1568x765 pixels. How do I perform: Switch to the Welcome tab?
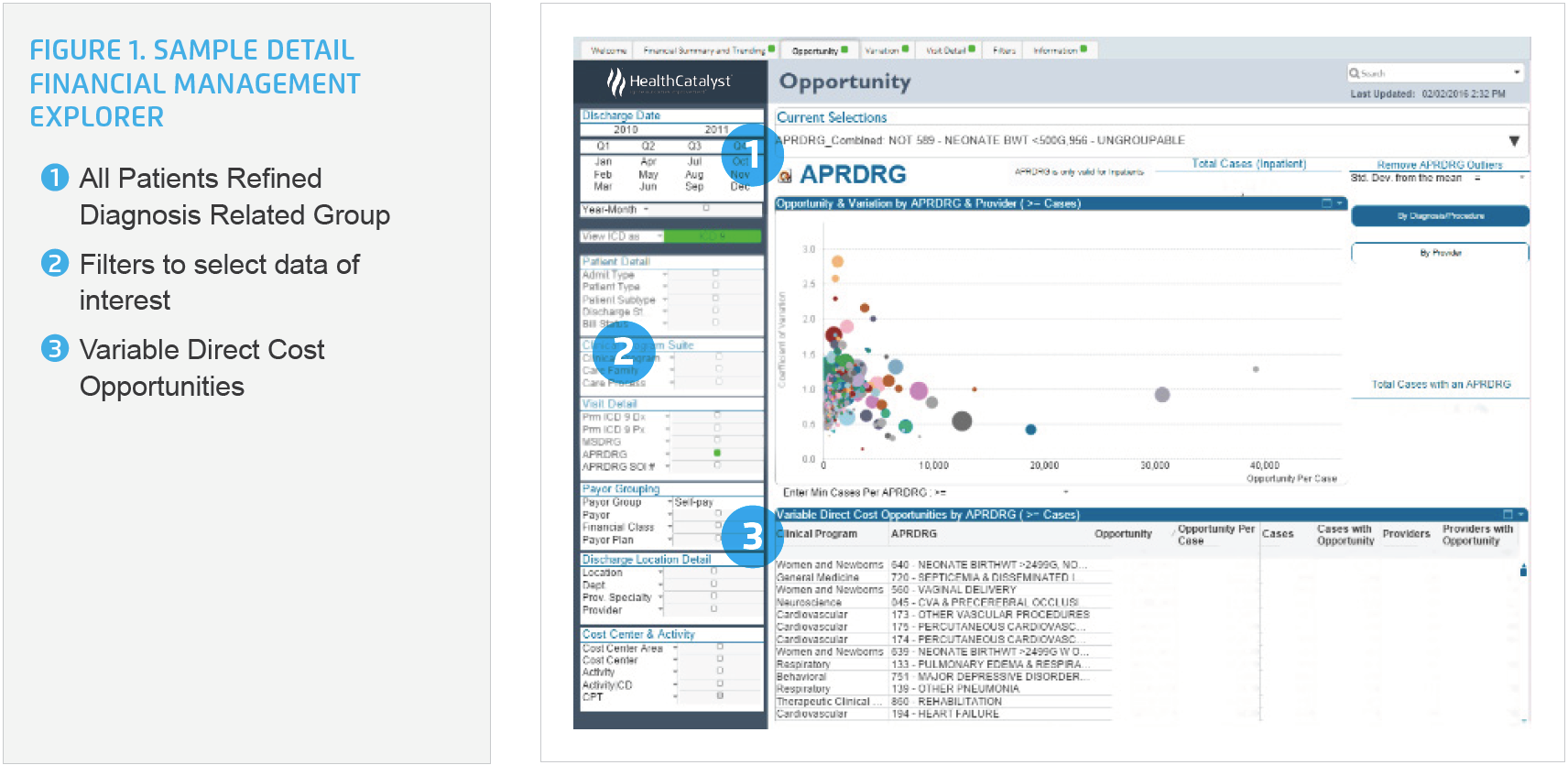pos(608,50)
